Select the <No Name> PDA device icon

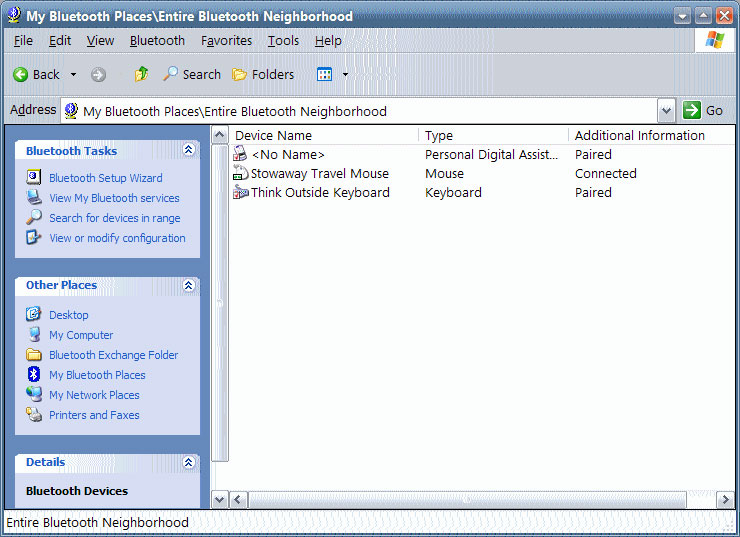click(240, 154)
